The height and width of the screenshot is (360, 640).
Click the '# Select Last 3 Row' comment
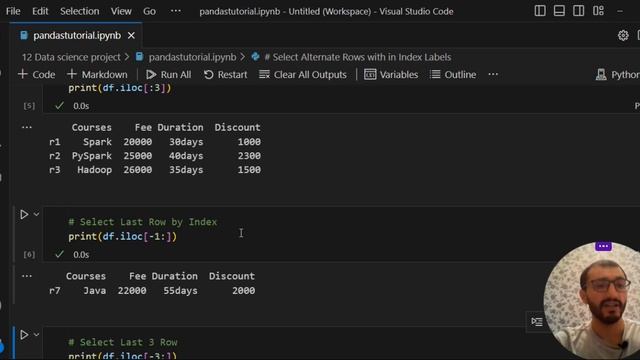[122, 342]
